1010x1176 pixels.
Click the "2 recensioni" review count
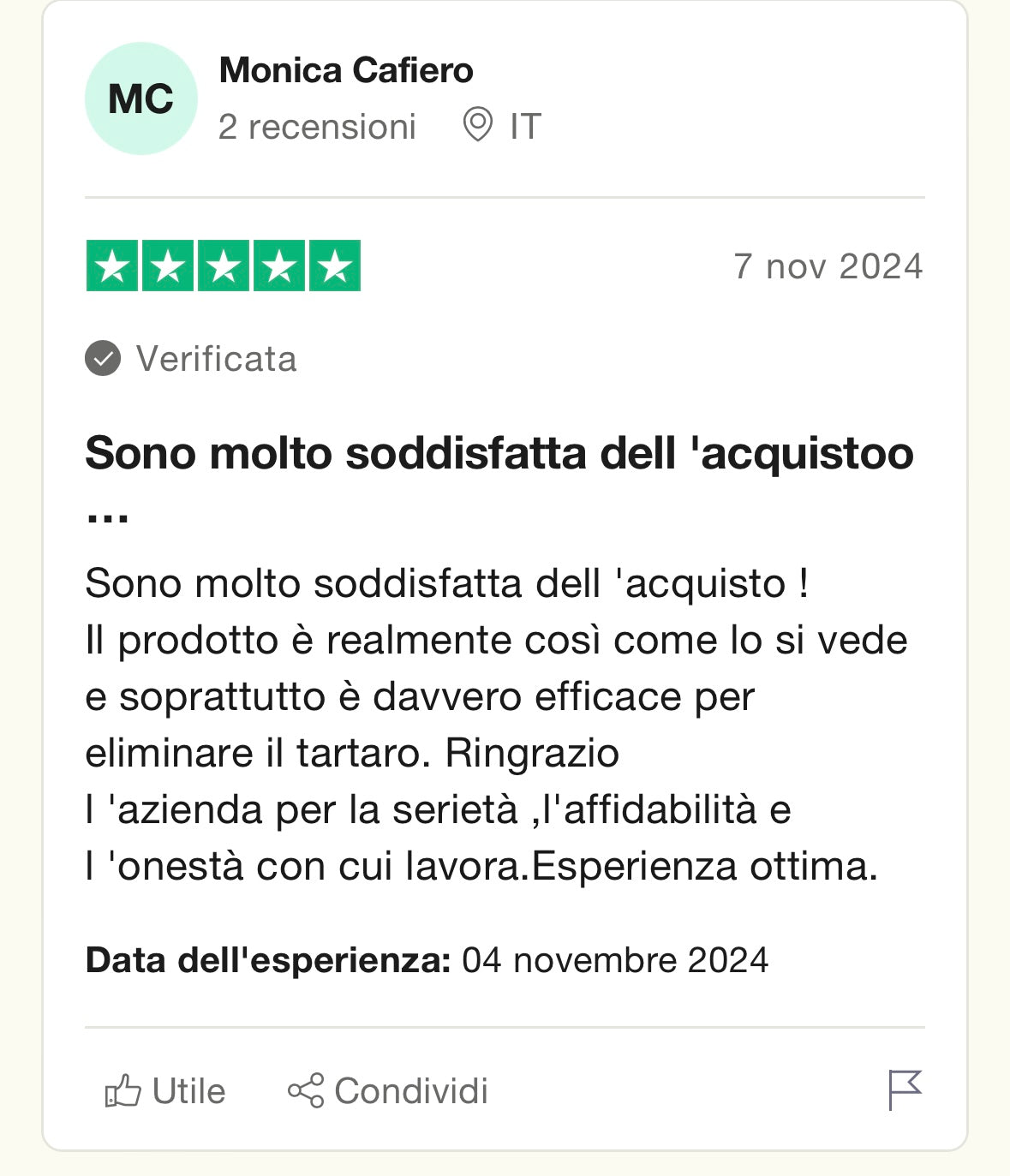(317, 127)
